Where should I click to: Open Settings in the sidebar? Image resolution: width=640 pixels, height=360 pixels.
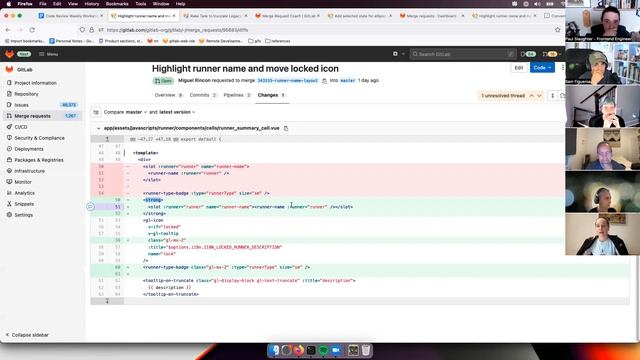(x=23, y=215)
